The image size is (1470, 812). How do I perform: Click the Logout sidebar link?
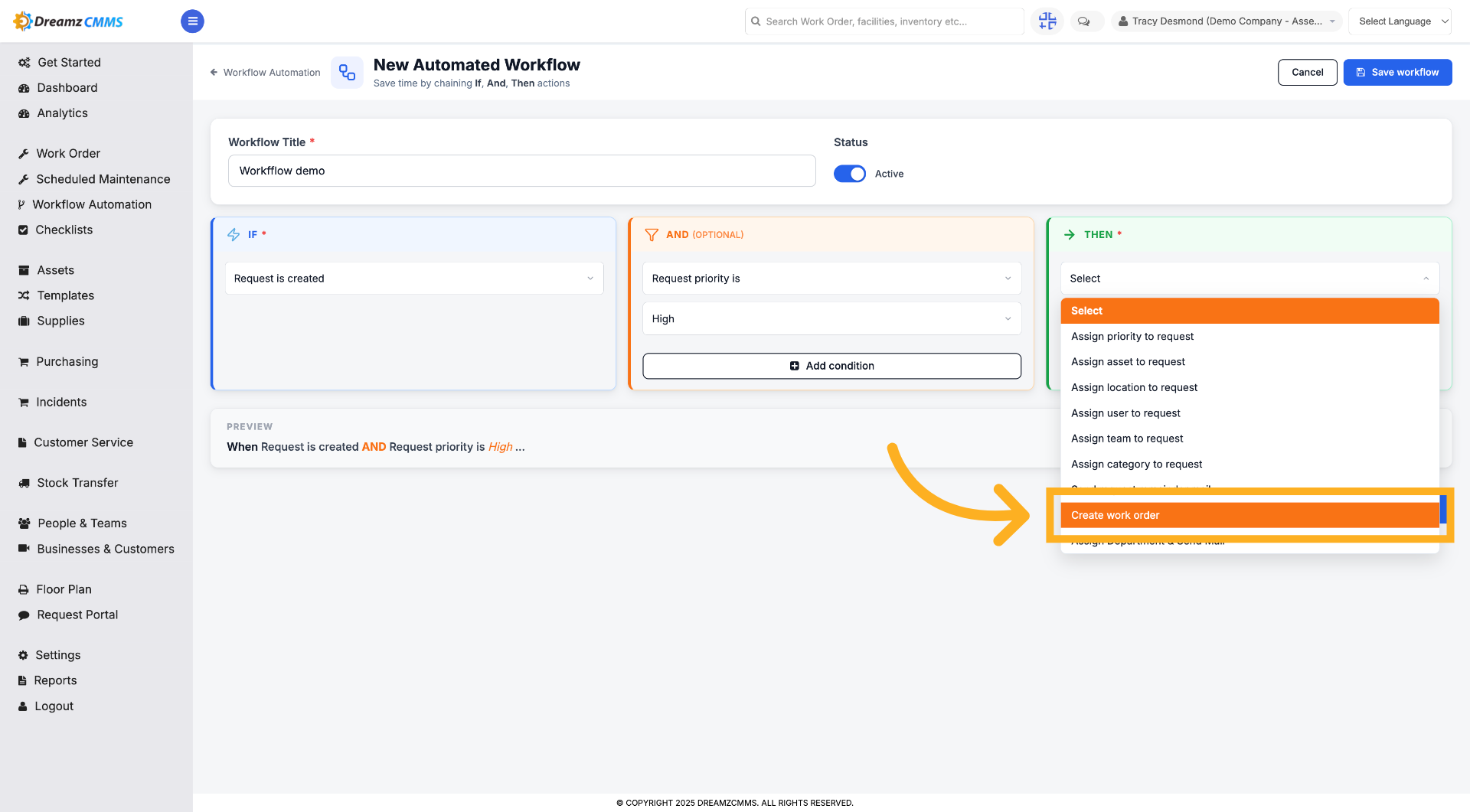click(x=54, y=706)
